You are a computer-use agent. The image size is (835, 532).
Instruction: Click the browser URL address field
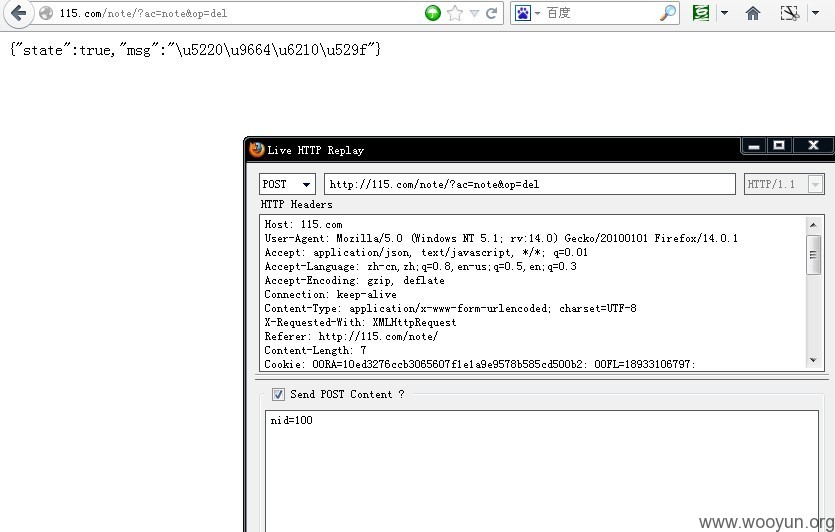(240, 13)
